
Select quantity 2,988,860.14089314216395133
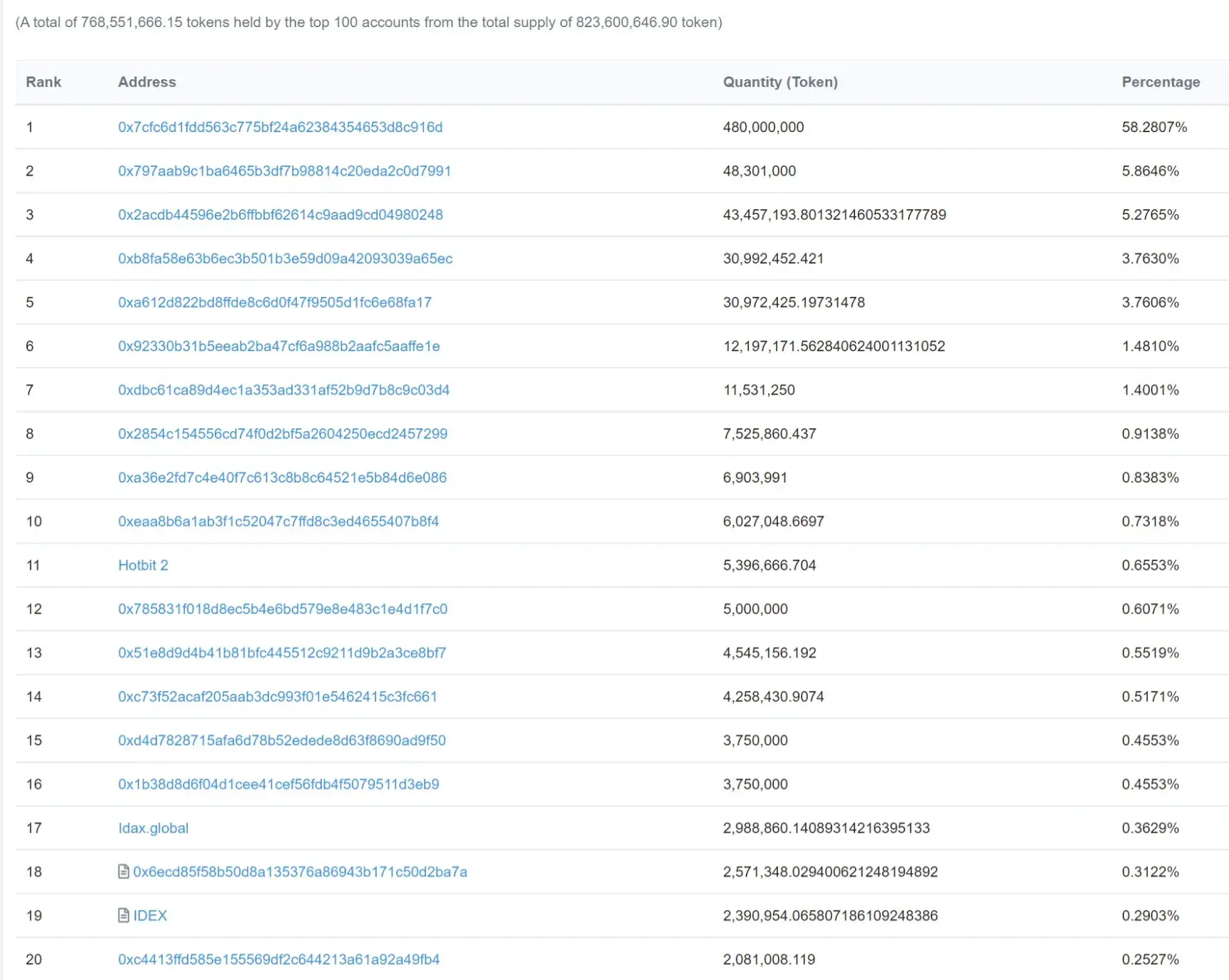tap(826, 828)
